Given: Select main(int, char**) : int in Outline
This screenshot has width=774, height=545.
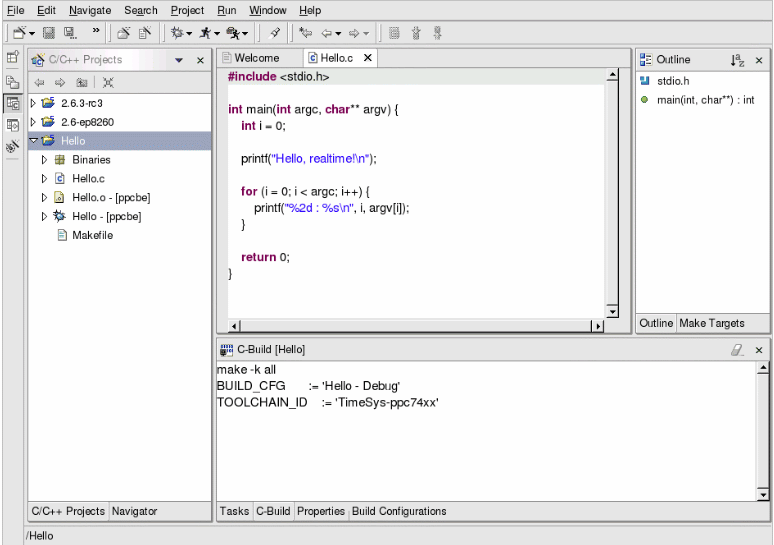Looking at the screenshot, I should 705,100.
